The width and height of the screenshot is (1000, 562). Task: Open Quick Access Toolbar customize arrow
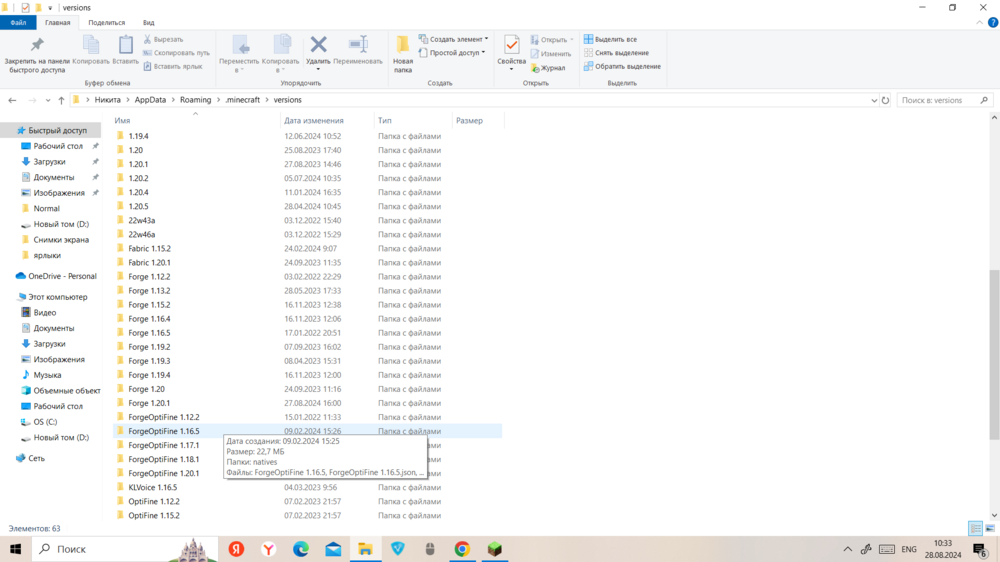pos(50,8)
